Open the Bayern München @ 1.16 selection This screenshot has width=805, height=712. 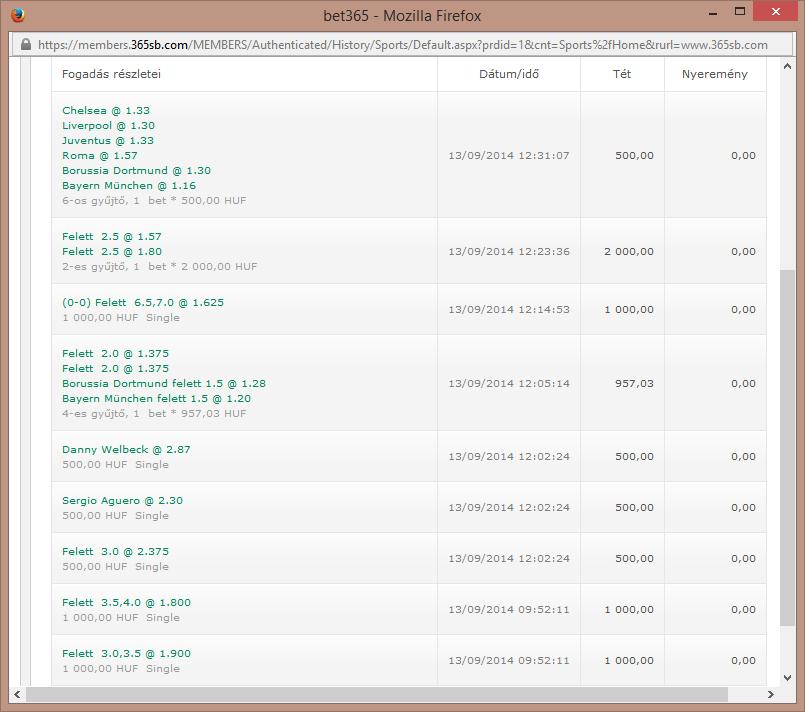(129, 185)
